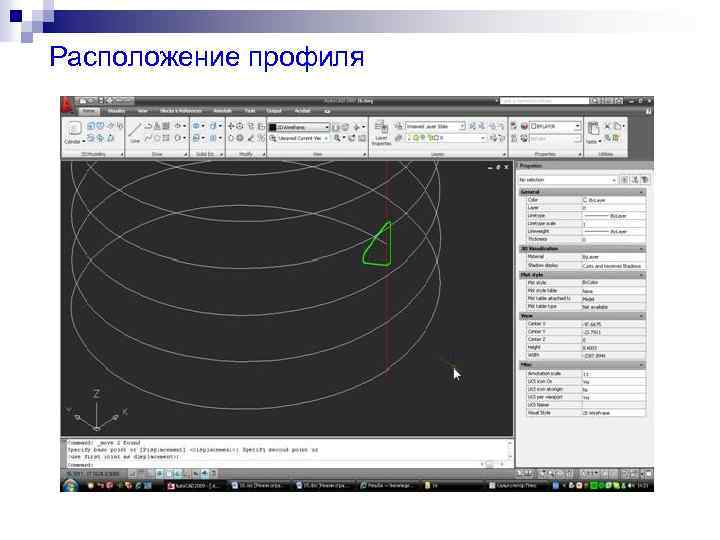The width and height of the screenshot is (720, 540).
Task: Open the Tools ribbon tab
Action: coord(250,111)
